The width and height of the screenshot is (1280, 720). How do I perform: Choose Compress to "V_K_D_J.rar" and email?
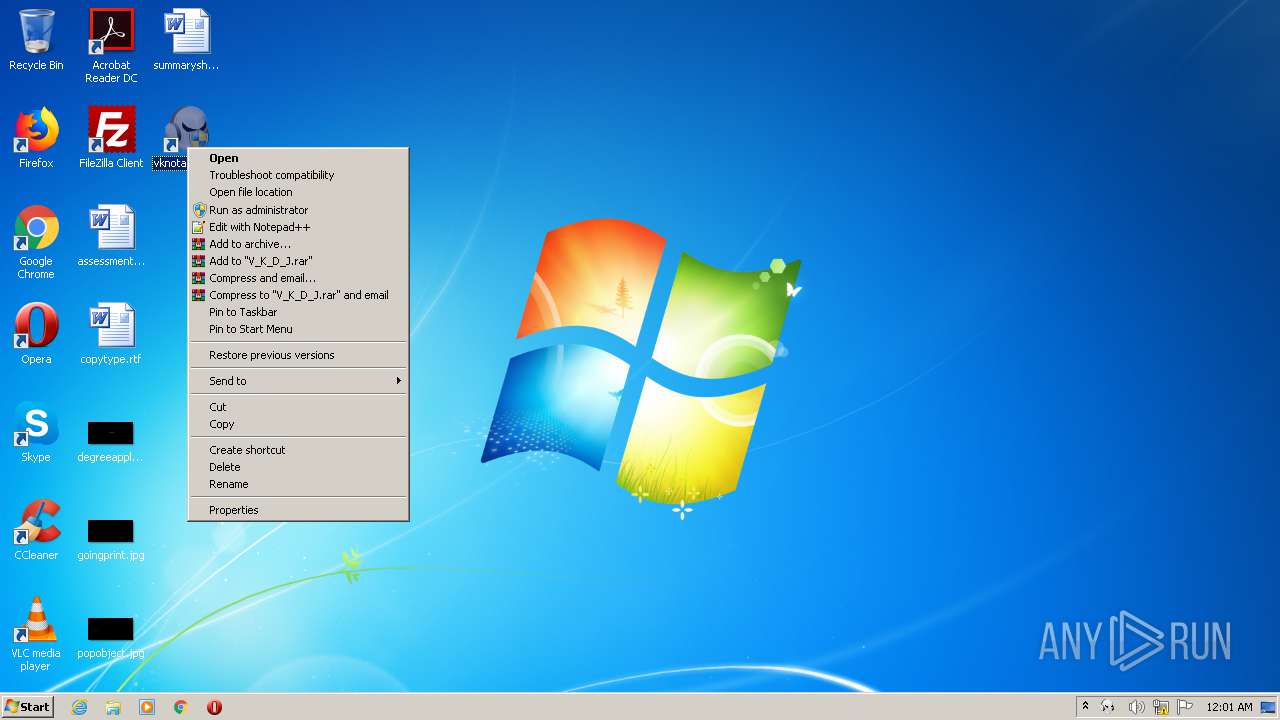[x=298, y=295]
